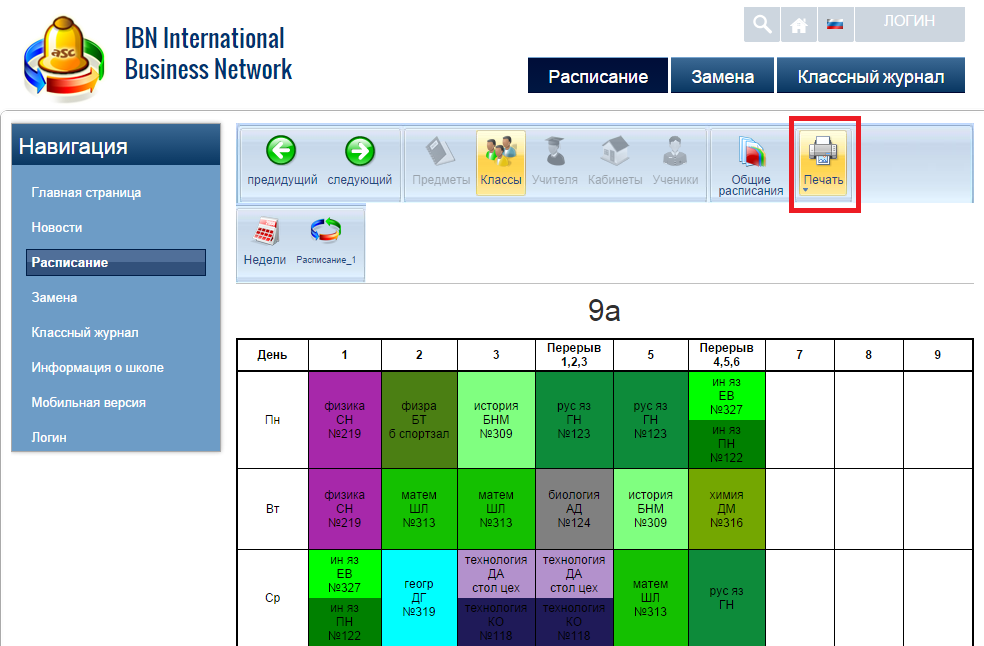Switch to the Замена top tab

click(720, 76)
